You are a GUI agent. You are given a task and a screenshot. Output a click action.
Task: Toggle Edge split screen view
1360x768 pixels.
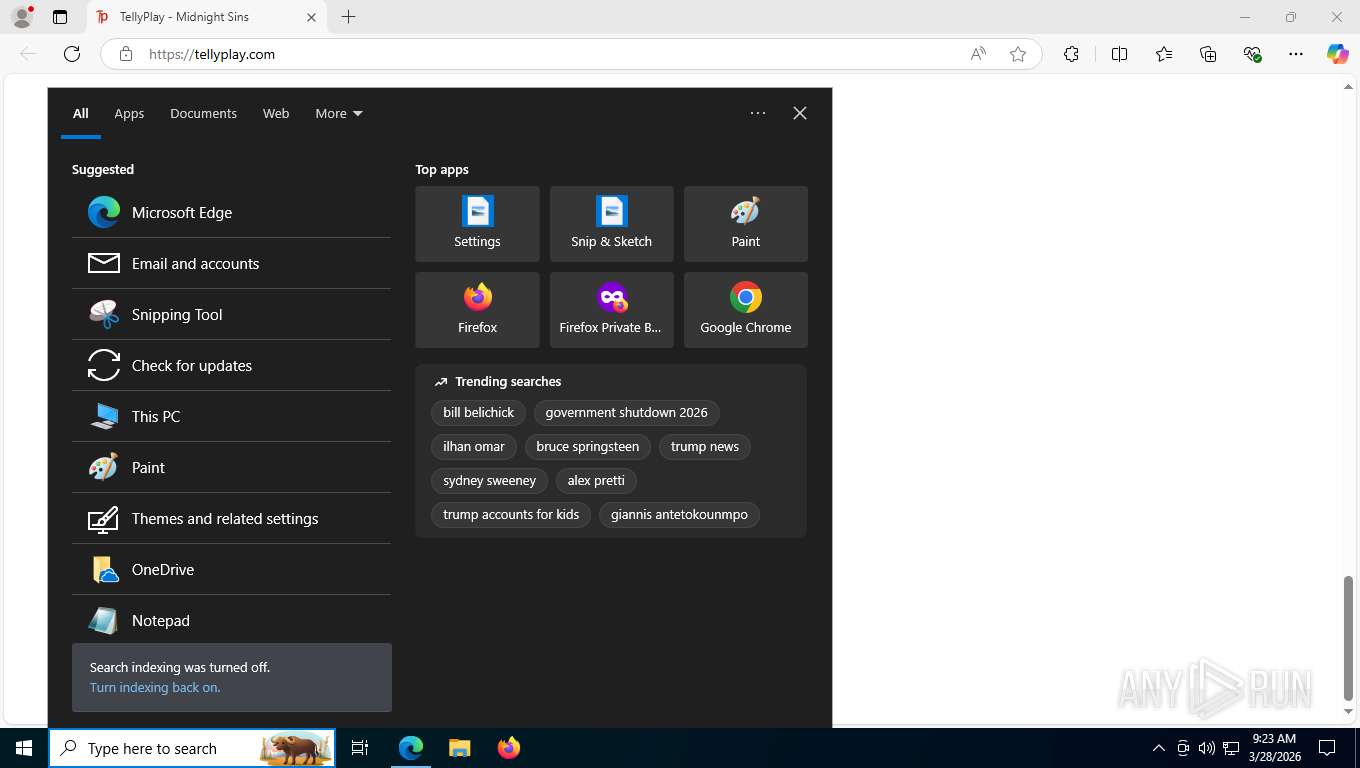click(x=1119, y=54)
